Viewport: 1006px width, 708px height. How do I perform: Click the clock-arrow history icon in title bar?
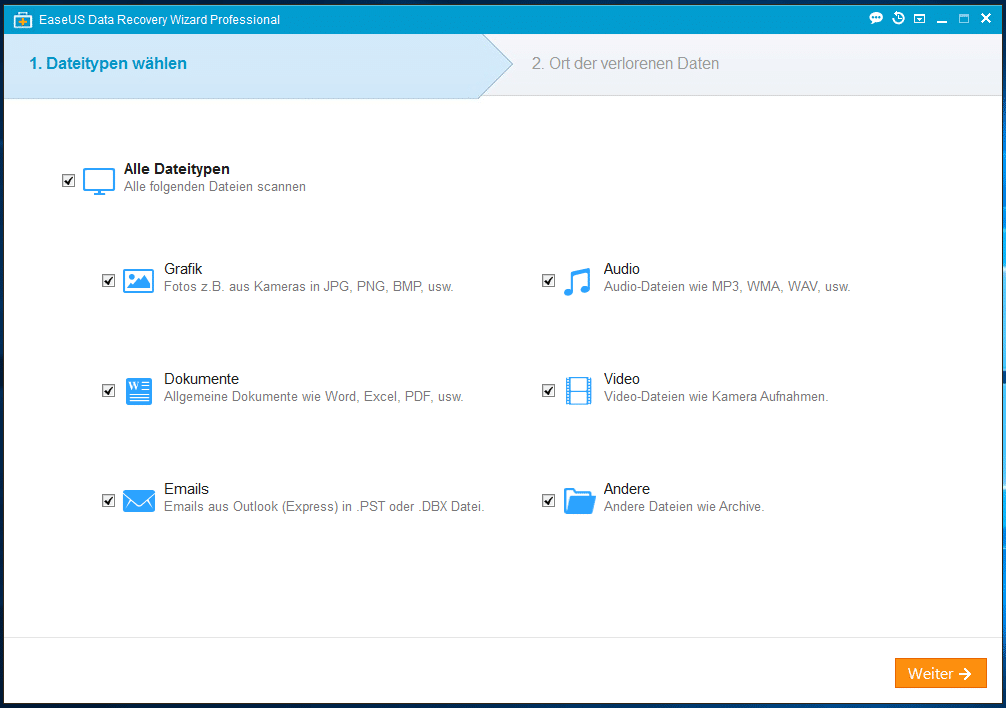click(x=898, y=18)
